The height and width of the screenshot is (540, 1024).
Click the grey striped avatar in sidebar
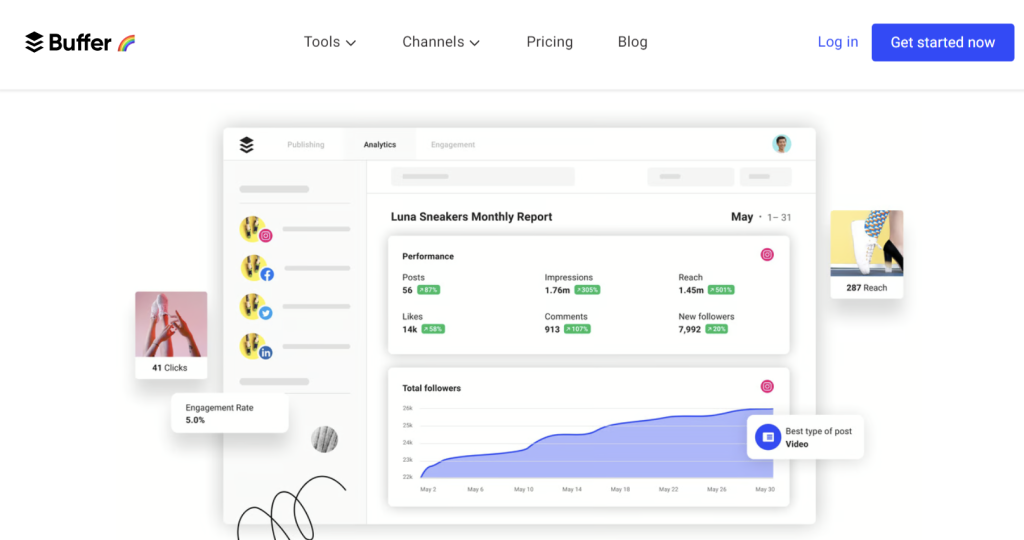click(x=325, y=439)
